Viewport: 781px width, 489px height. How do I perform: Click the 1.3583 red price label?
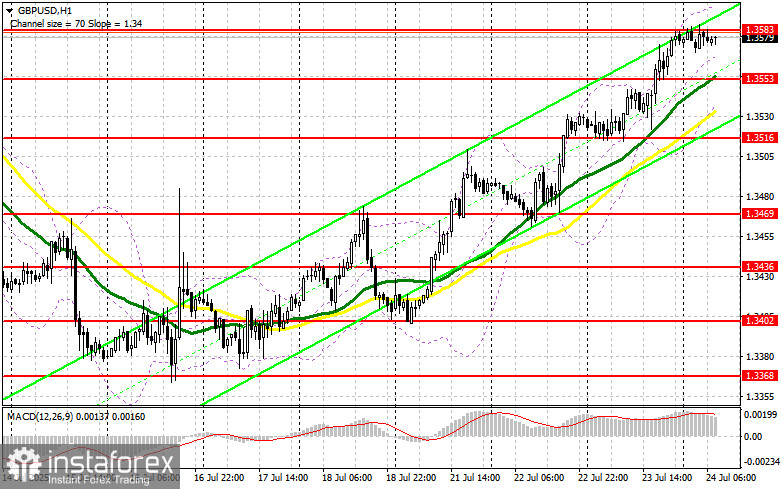point(760,30)
